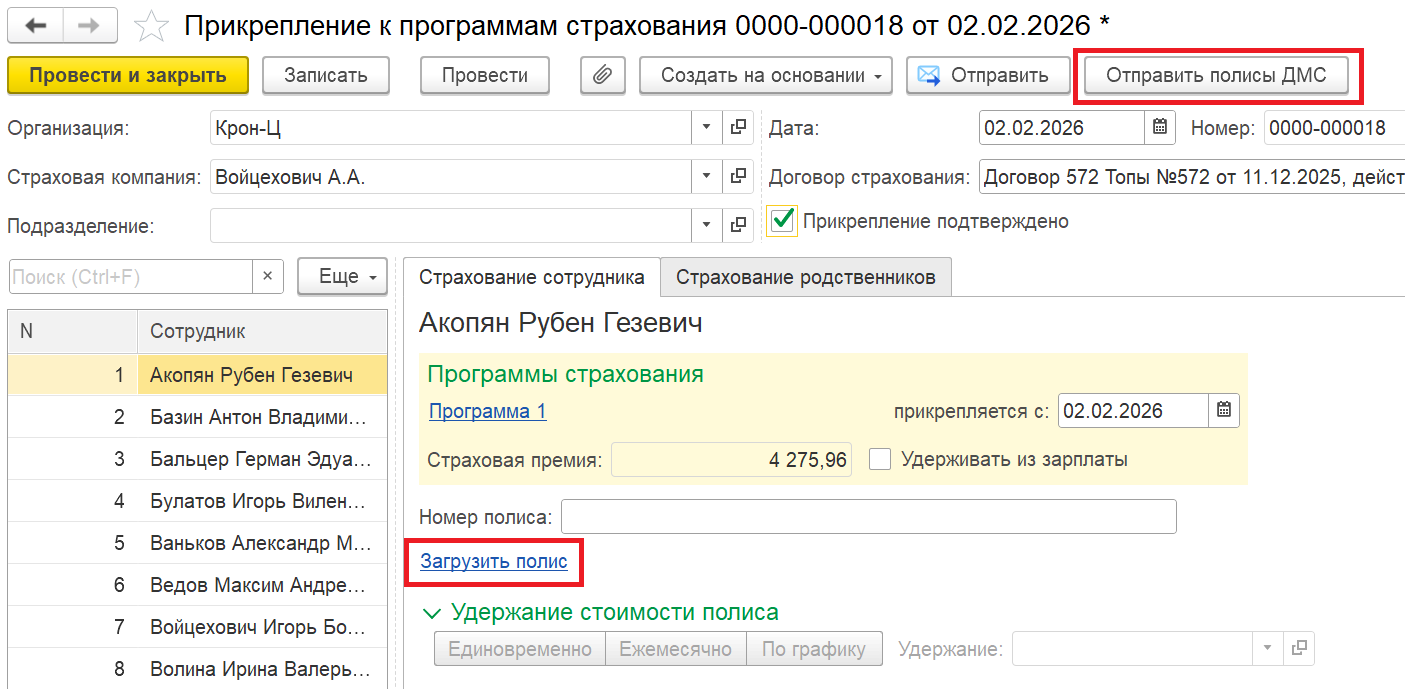Click 'Провести и закрыть' button
This screenshot has width=1405, height=689.
click(127, 75)
